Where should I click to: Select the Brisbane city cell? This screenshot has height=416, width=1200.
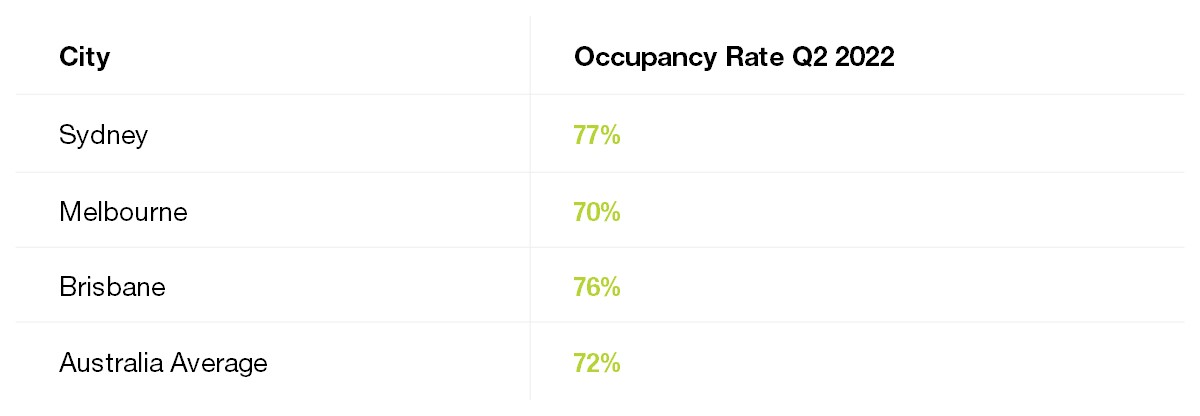click(x=112, y=287)
